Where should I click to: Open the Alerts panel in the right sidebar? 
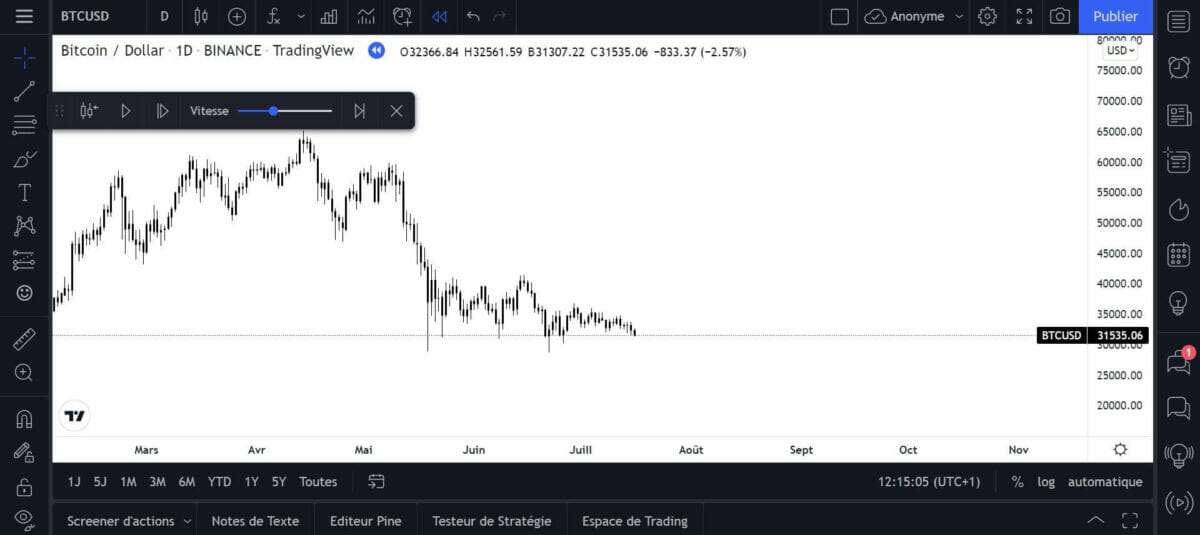coord(1178,67)
